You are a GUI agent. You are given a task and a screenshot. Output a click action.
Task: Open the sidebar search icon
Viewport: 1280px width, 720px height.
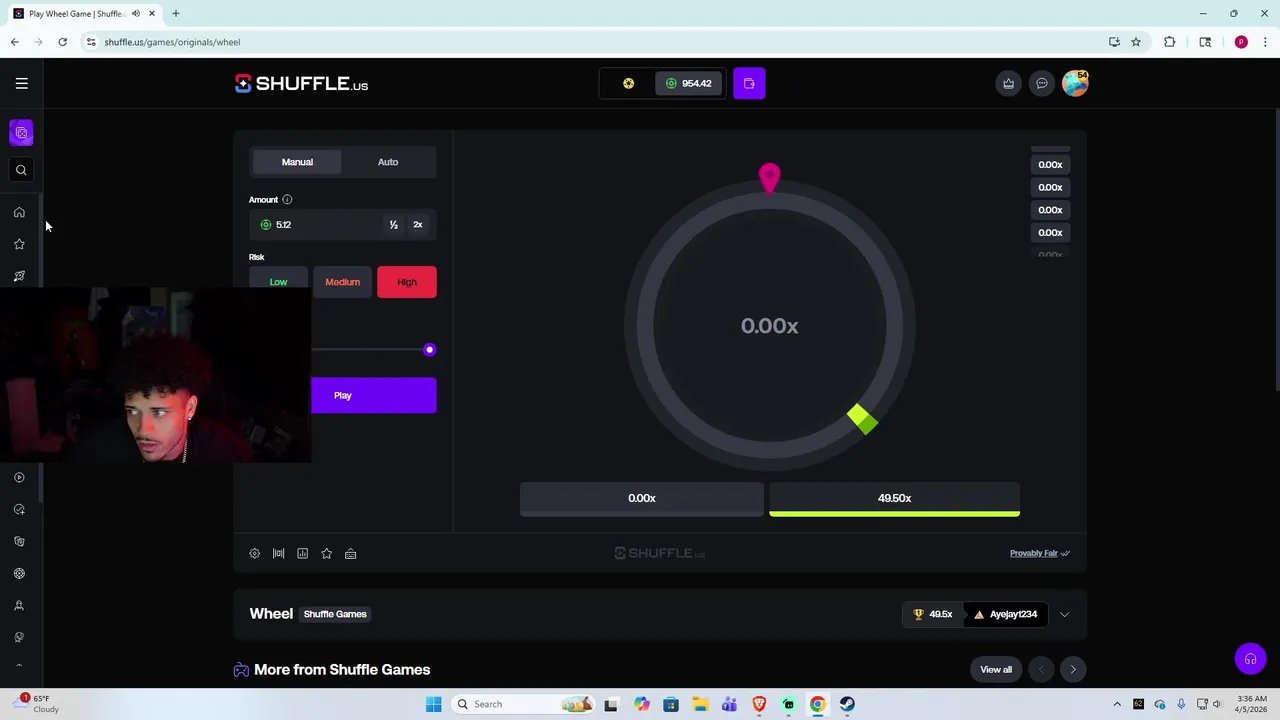pos(21,170)
